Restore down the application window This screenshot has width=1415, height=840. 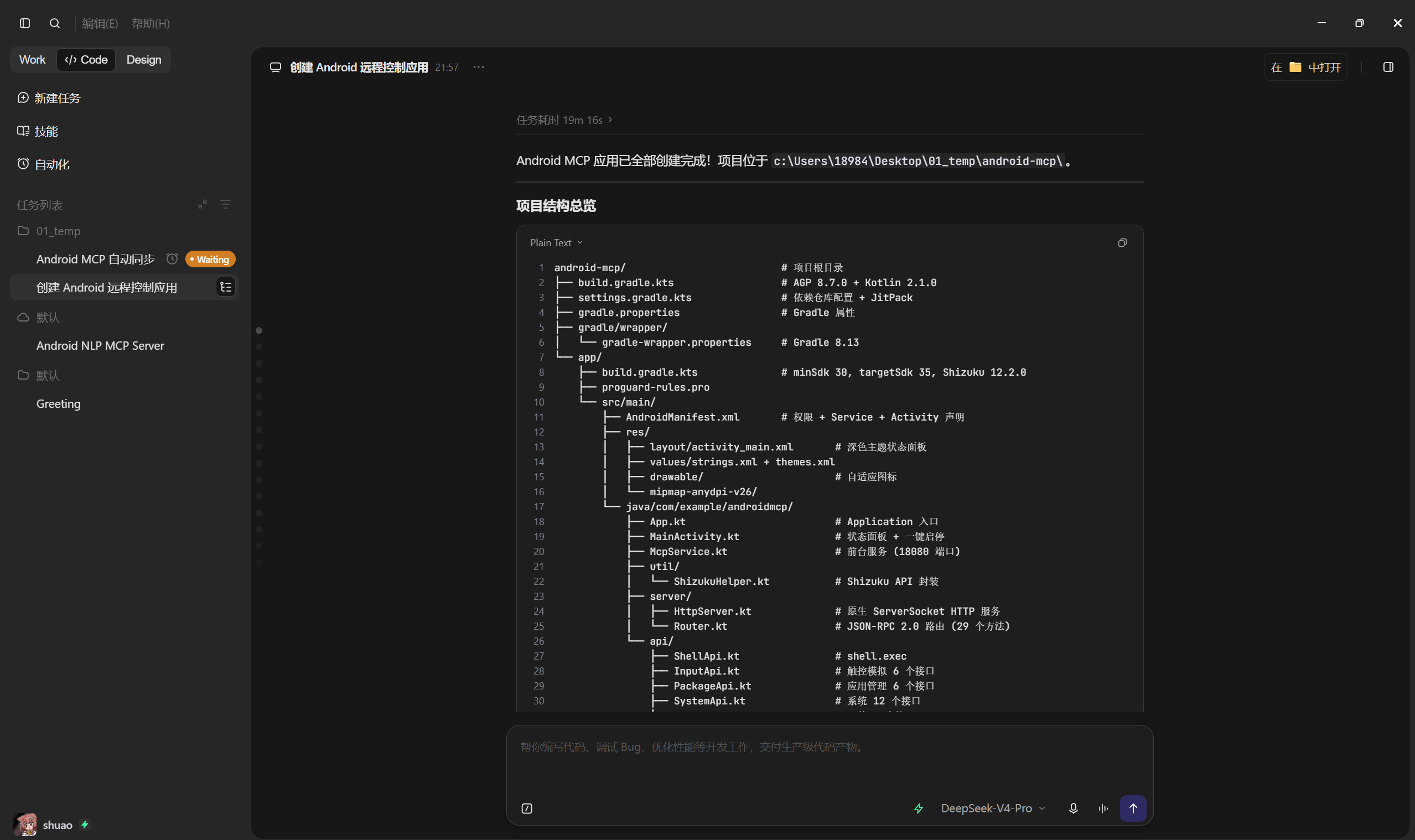point(1360,23)
